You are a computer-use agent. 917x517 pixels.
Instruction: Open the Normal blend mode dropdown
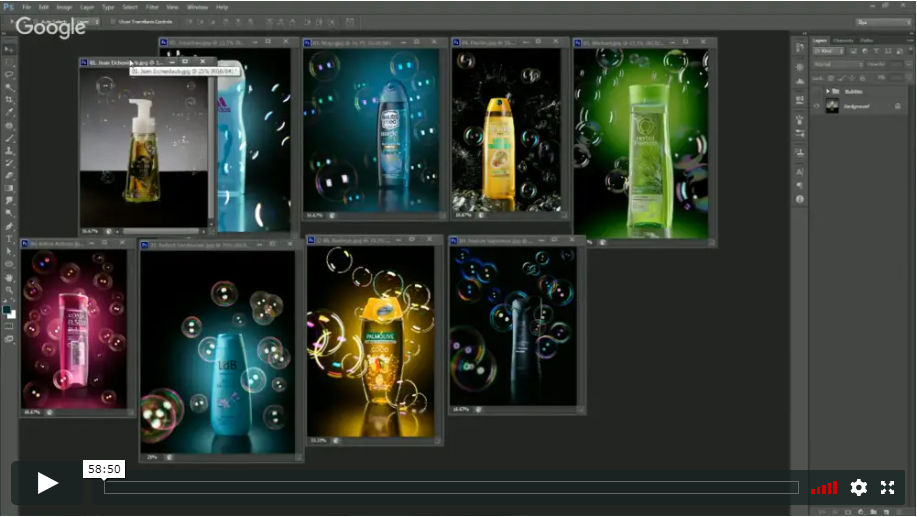pyautogui.click(x=838, y=64)
